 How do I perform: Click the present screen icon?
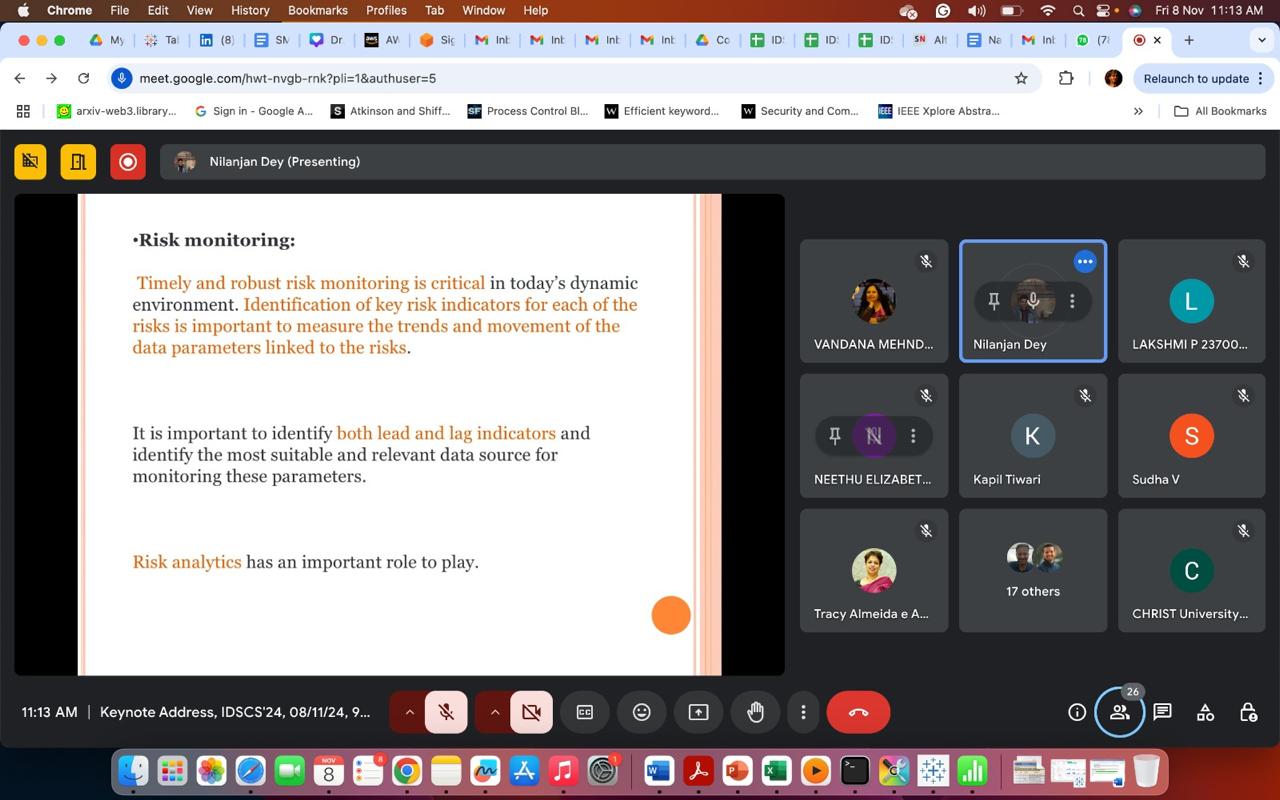click(698, 712)
